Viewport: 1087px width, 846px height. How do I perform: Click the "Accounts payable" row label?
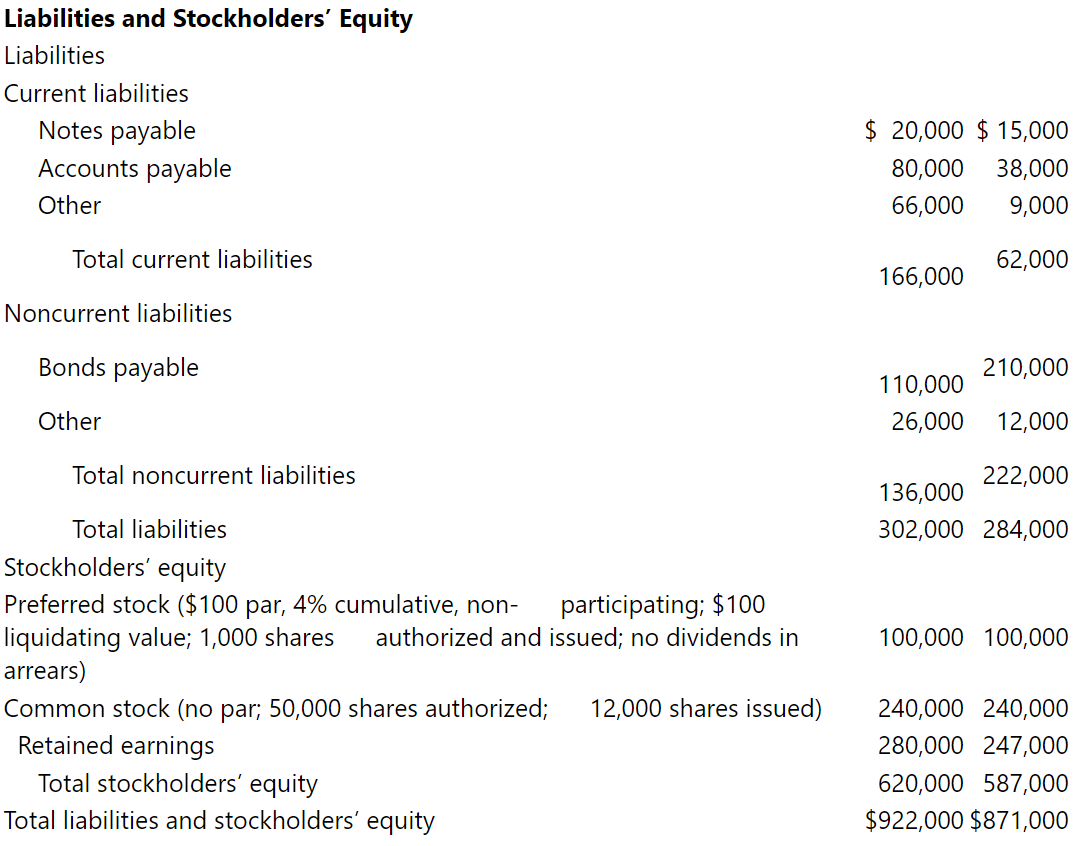[135, 169]
